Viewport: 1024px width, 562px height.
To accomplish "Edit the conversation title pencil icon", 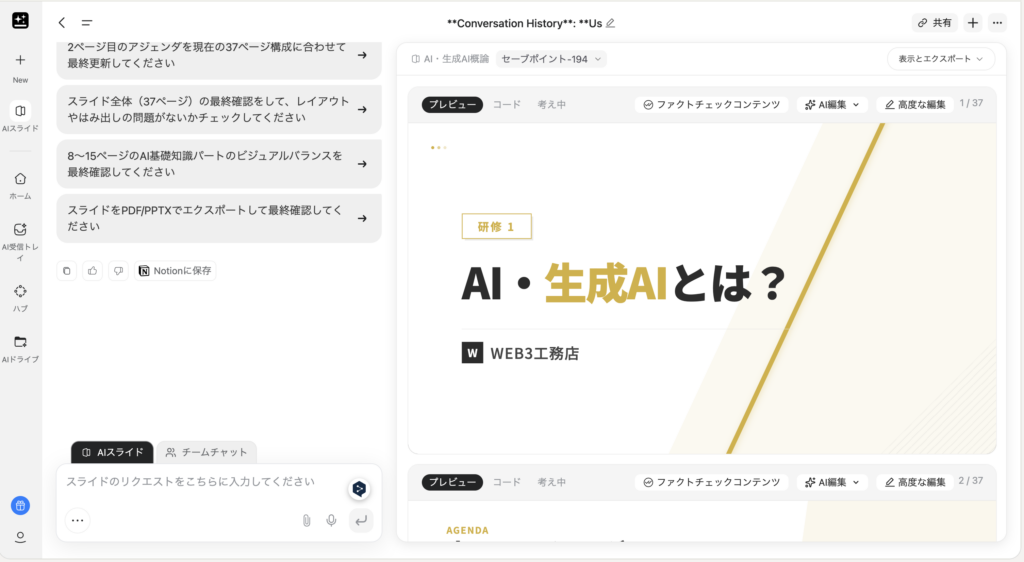I will (611, 23).
